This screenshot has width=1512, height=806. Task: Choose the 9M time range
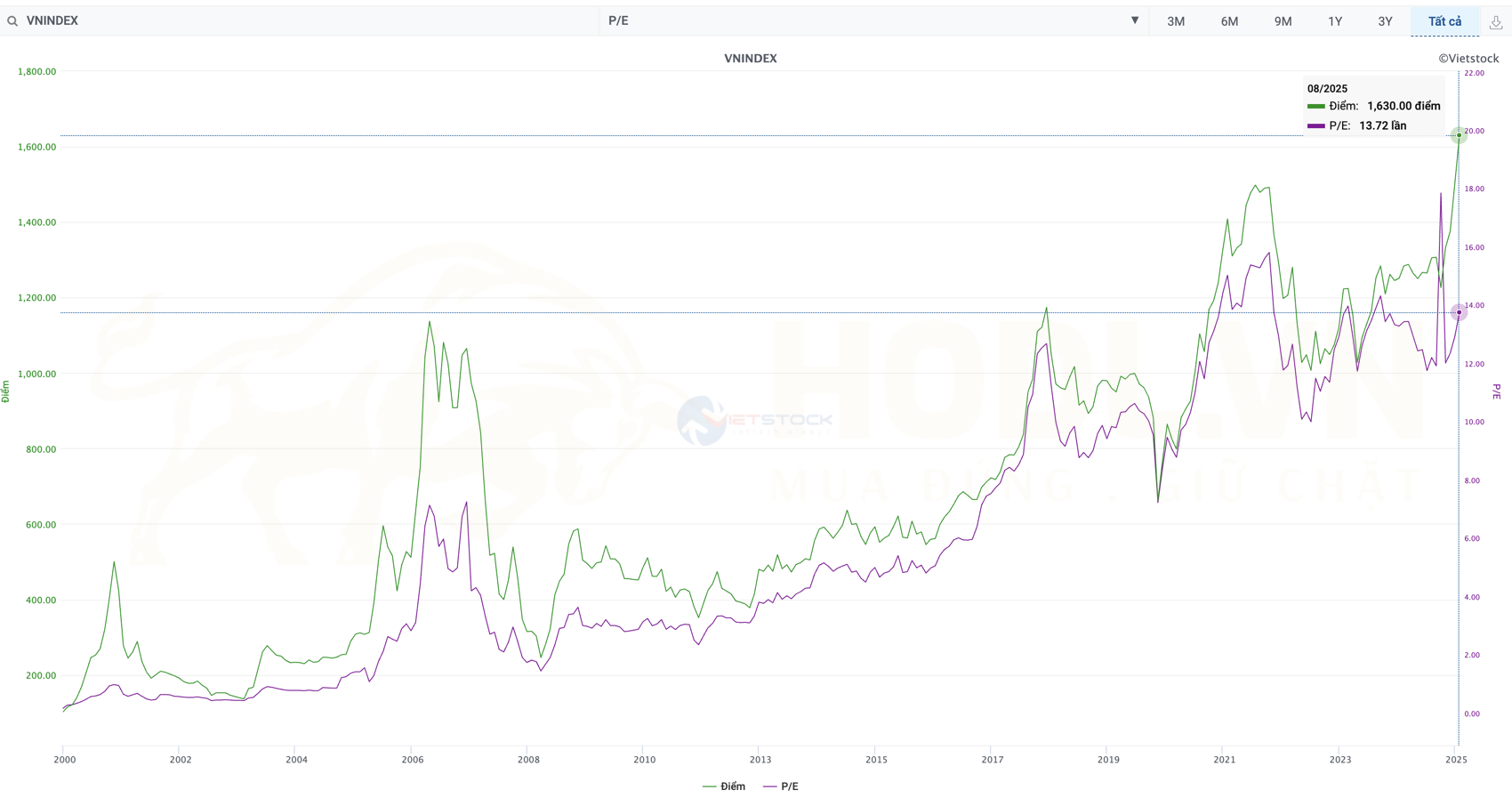tap(1283, 21)
